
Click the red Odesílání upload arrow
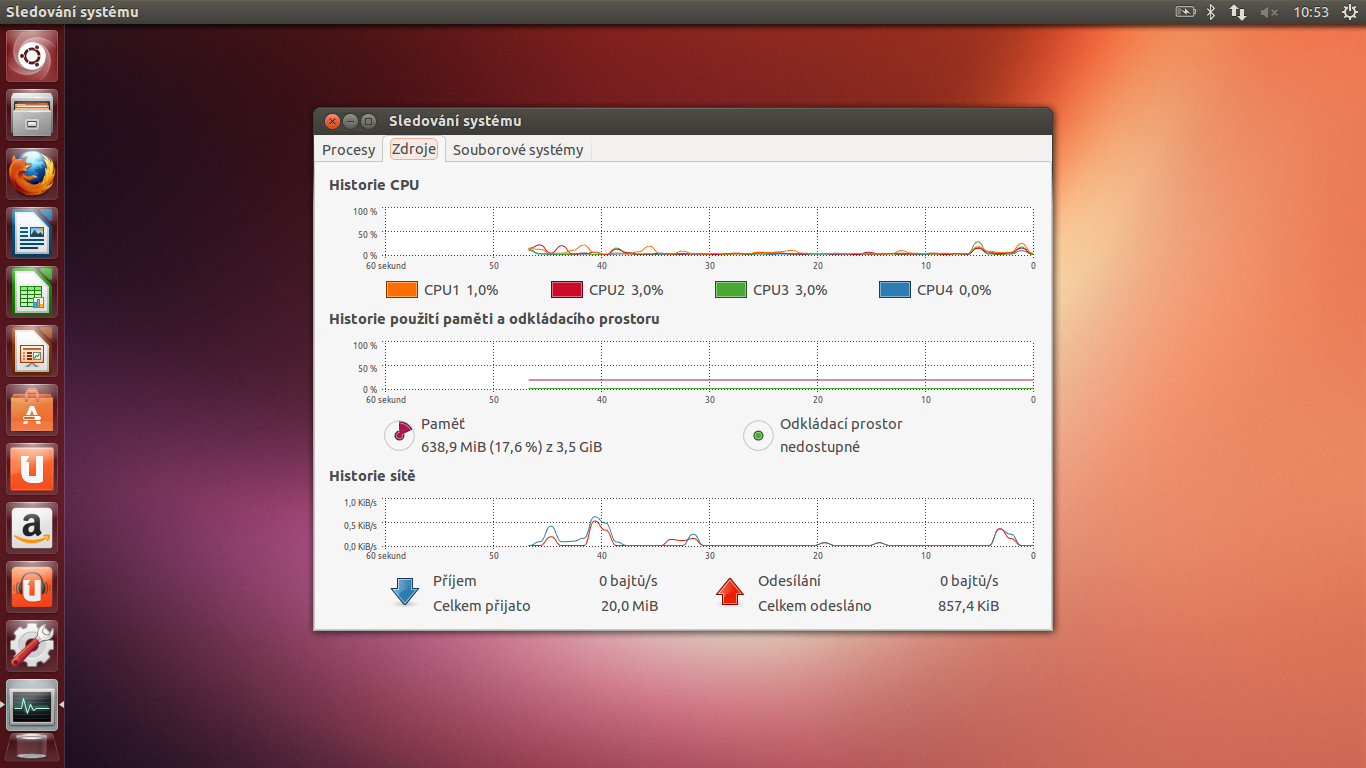pyautogui.click(x=729, y=592)
